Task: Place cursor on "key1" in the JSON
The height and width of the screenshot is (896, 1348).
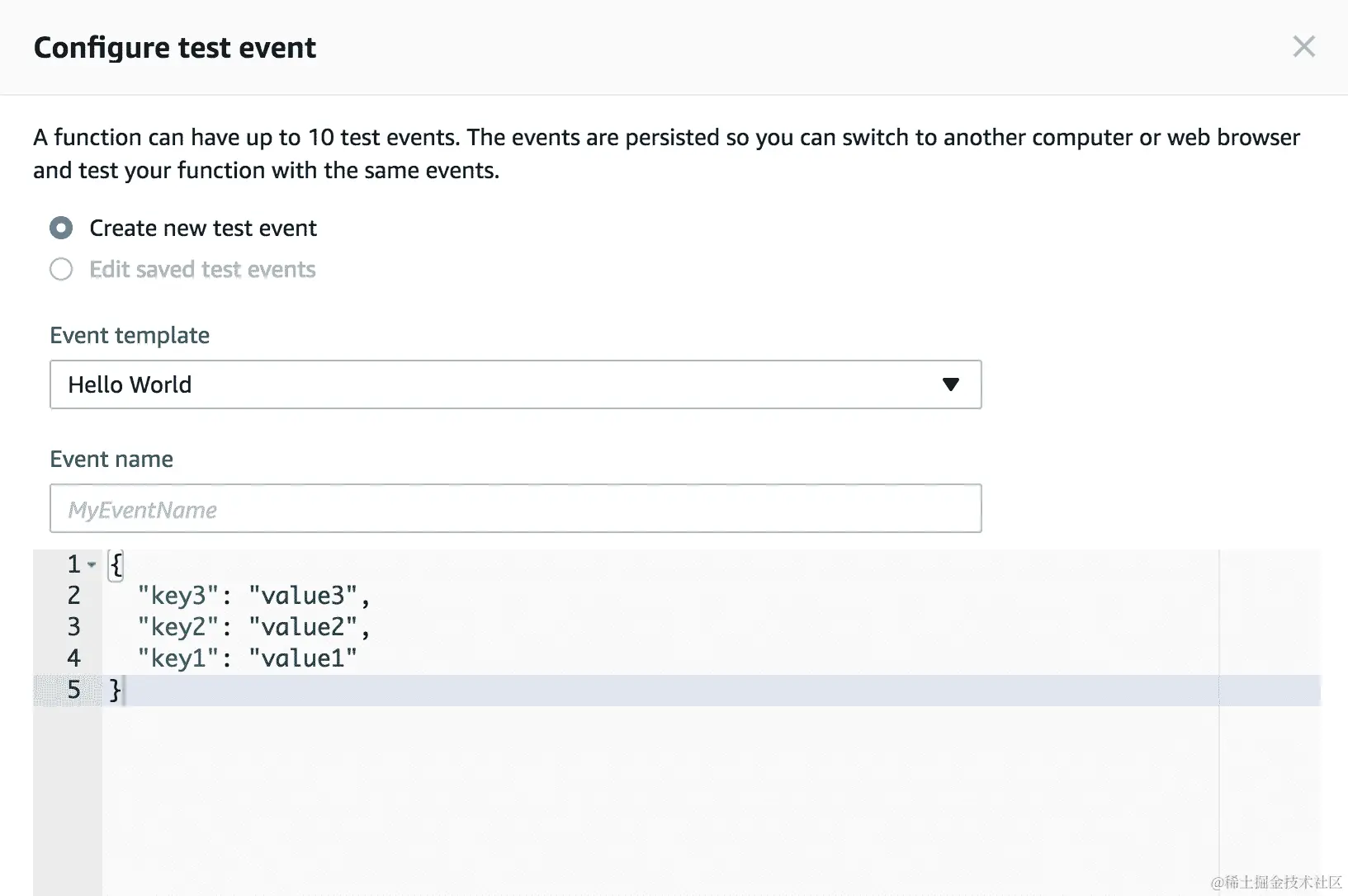Action: coord(178,658)
